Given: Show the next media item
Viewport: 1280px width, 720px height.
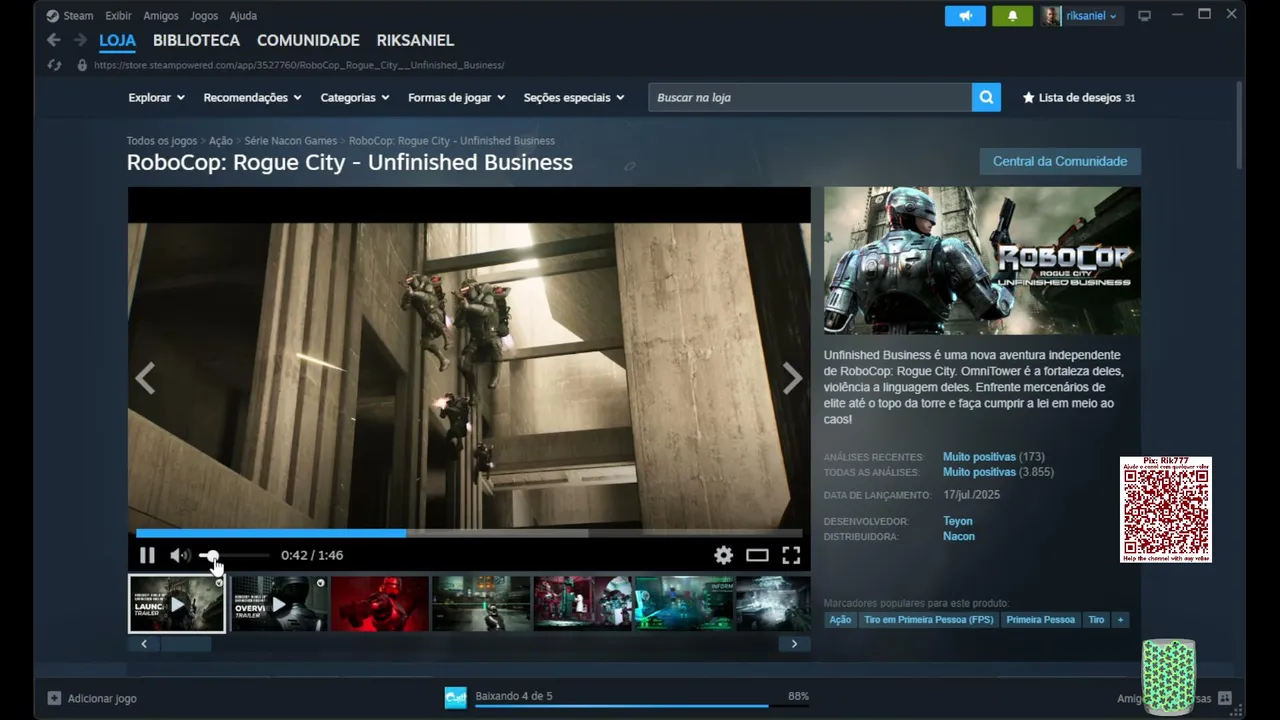Looking at the screenshot, I should (x=793, y=378).
